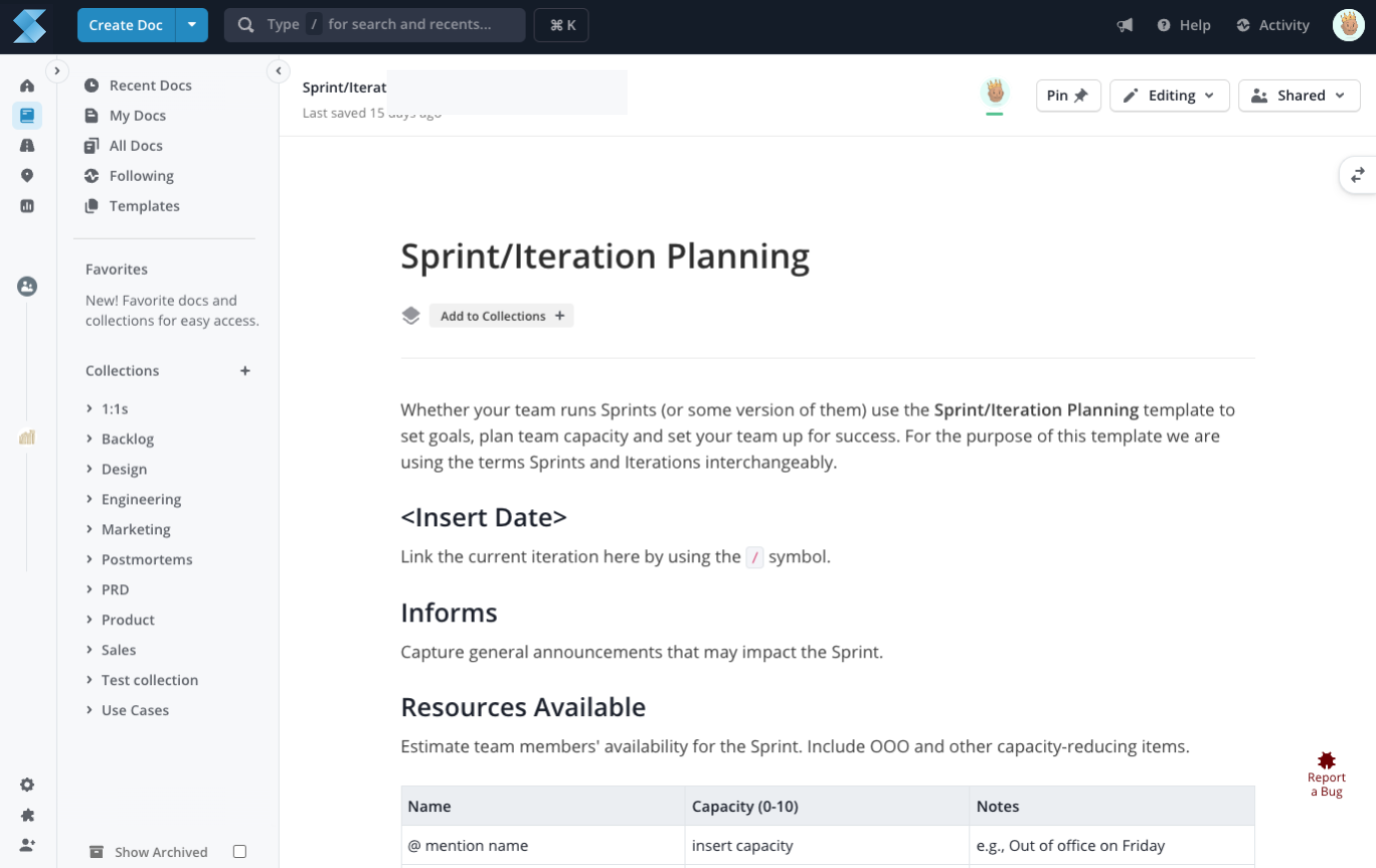Click the add user icon in rail
Screen dimensions: 1376x868
[x=27, y=845]
